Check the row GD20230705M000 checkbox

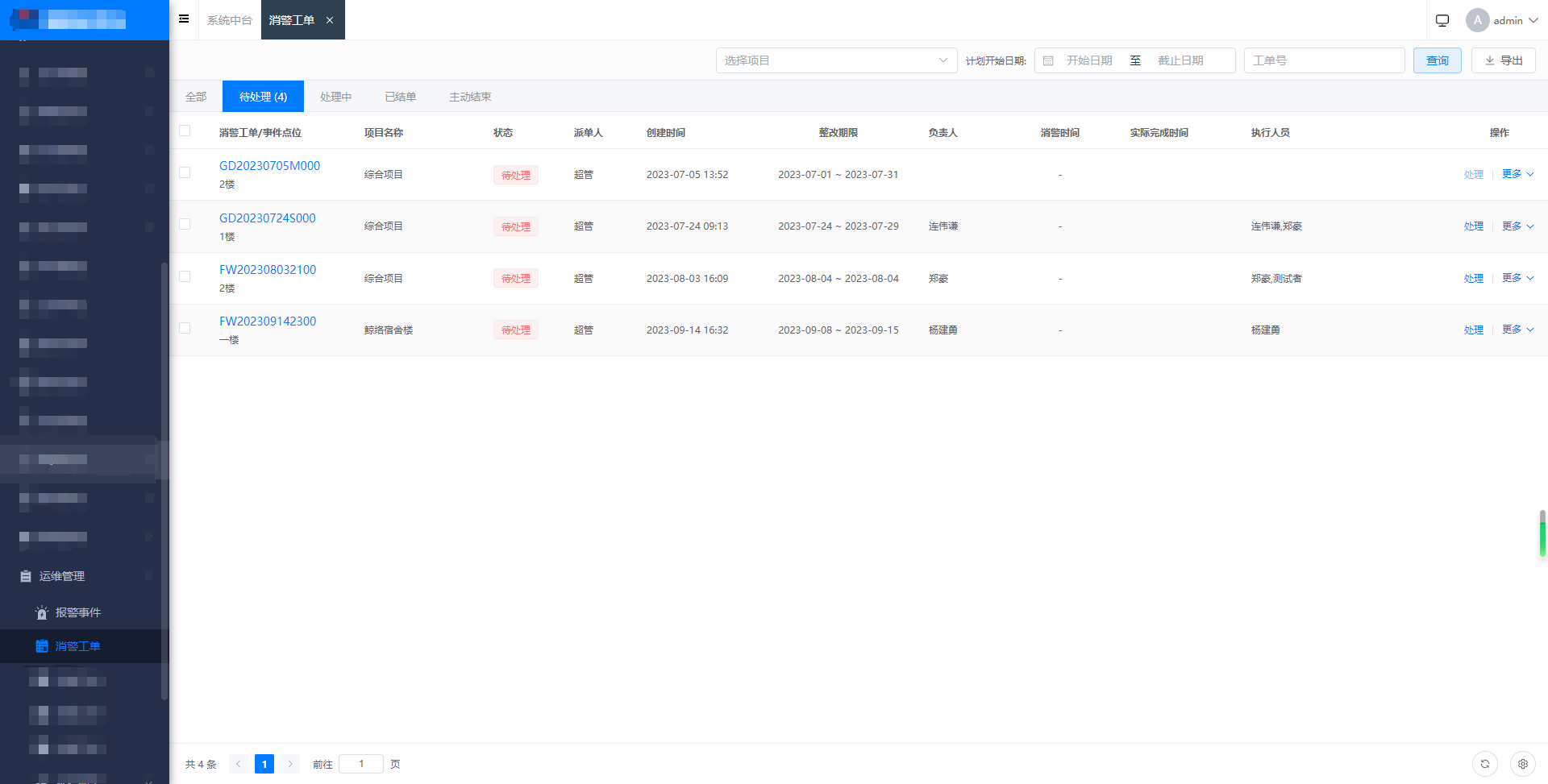point(185,172)
